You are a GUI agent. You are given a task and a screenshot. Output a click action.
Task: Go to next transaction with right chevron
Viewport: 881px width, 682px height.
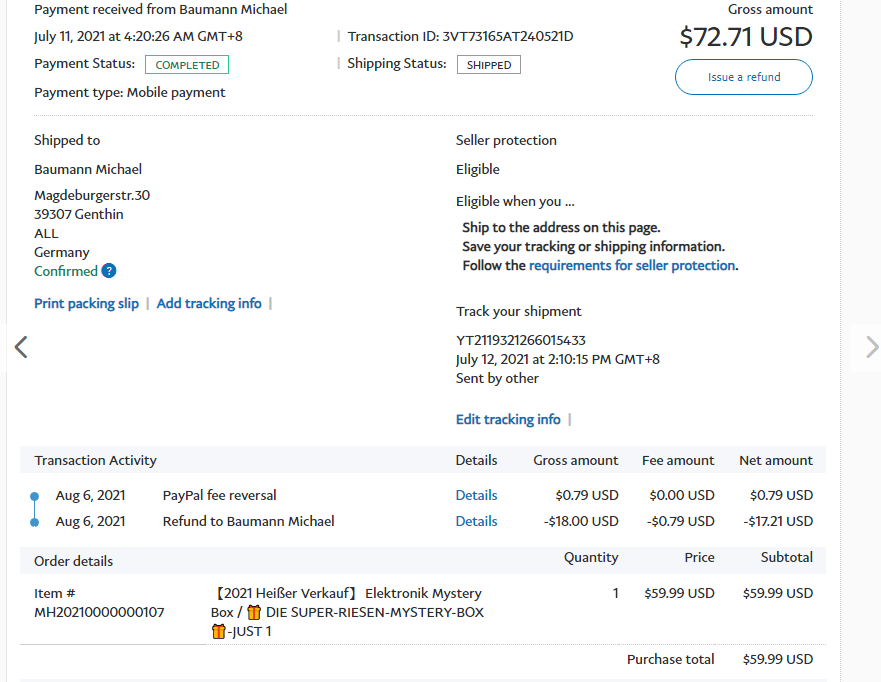(x=871, y=347)
